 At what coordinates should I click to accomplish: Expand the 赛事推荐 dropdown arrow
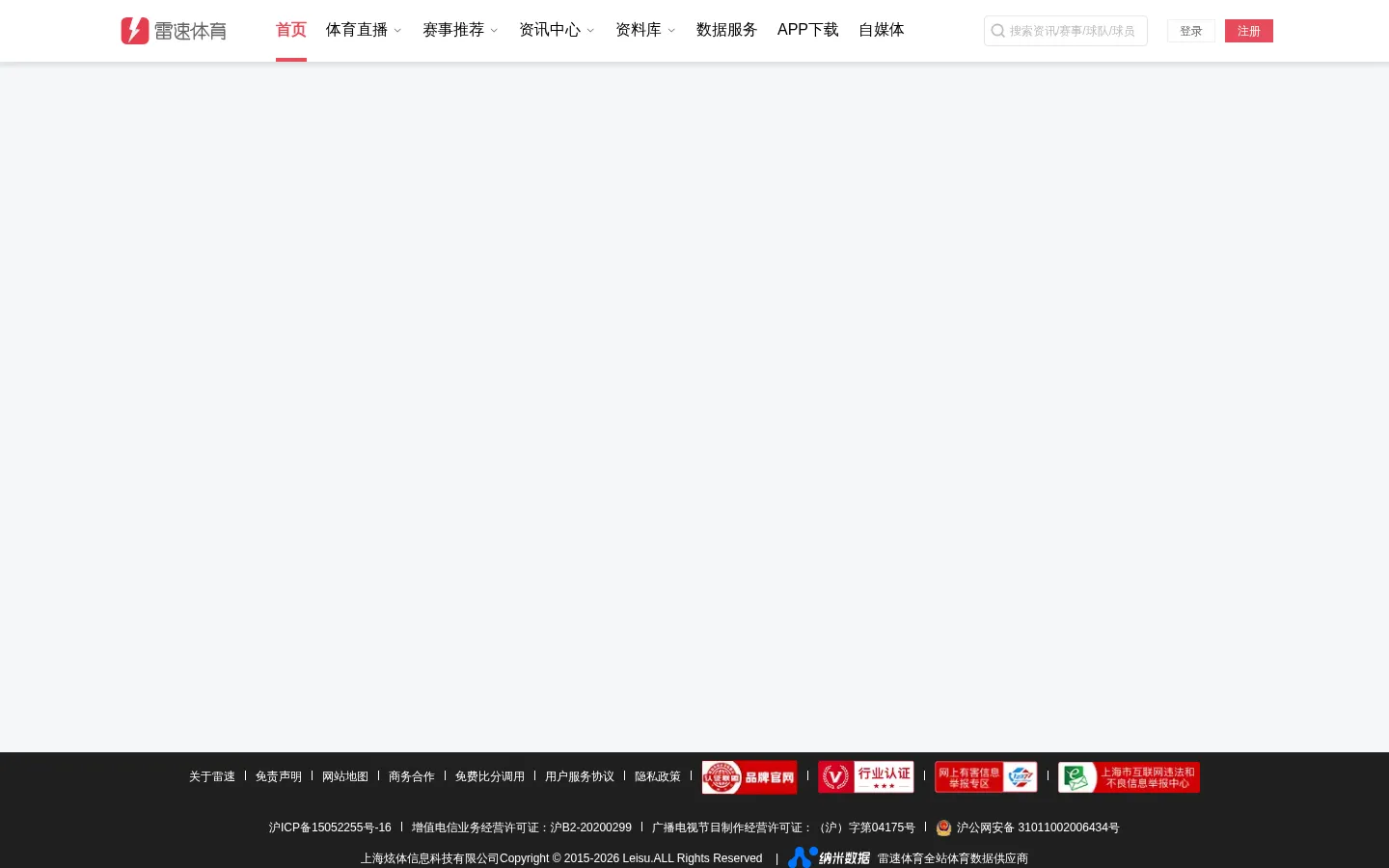click(494, 31)
